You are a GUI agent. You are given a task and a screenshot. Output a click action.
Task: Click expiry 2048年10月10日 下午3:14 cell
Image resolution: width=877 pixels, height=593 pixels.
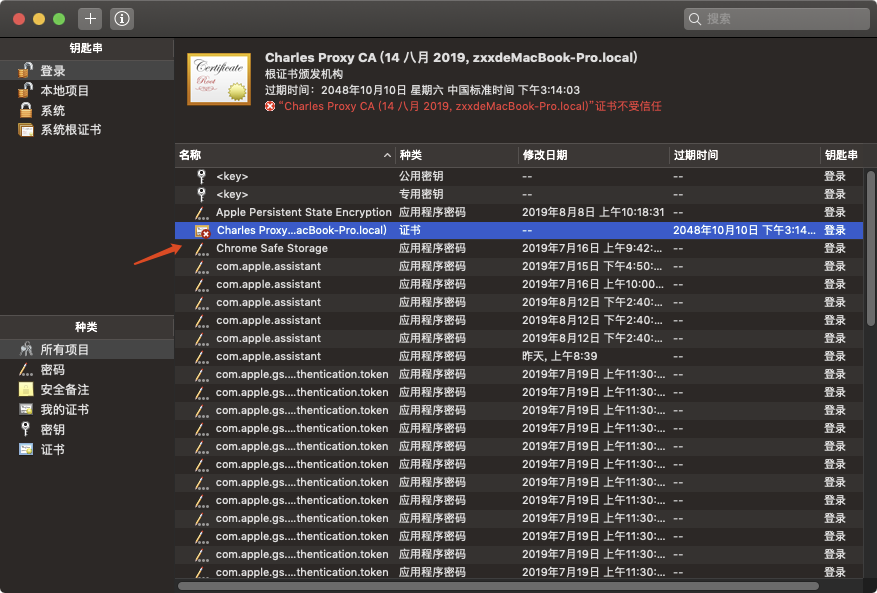pyautogui.click(x=744, y=230)
